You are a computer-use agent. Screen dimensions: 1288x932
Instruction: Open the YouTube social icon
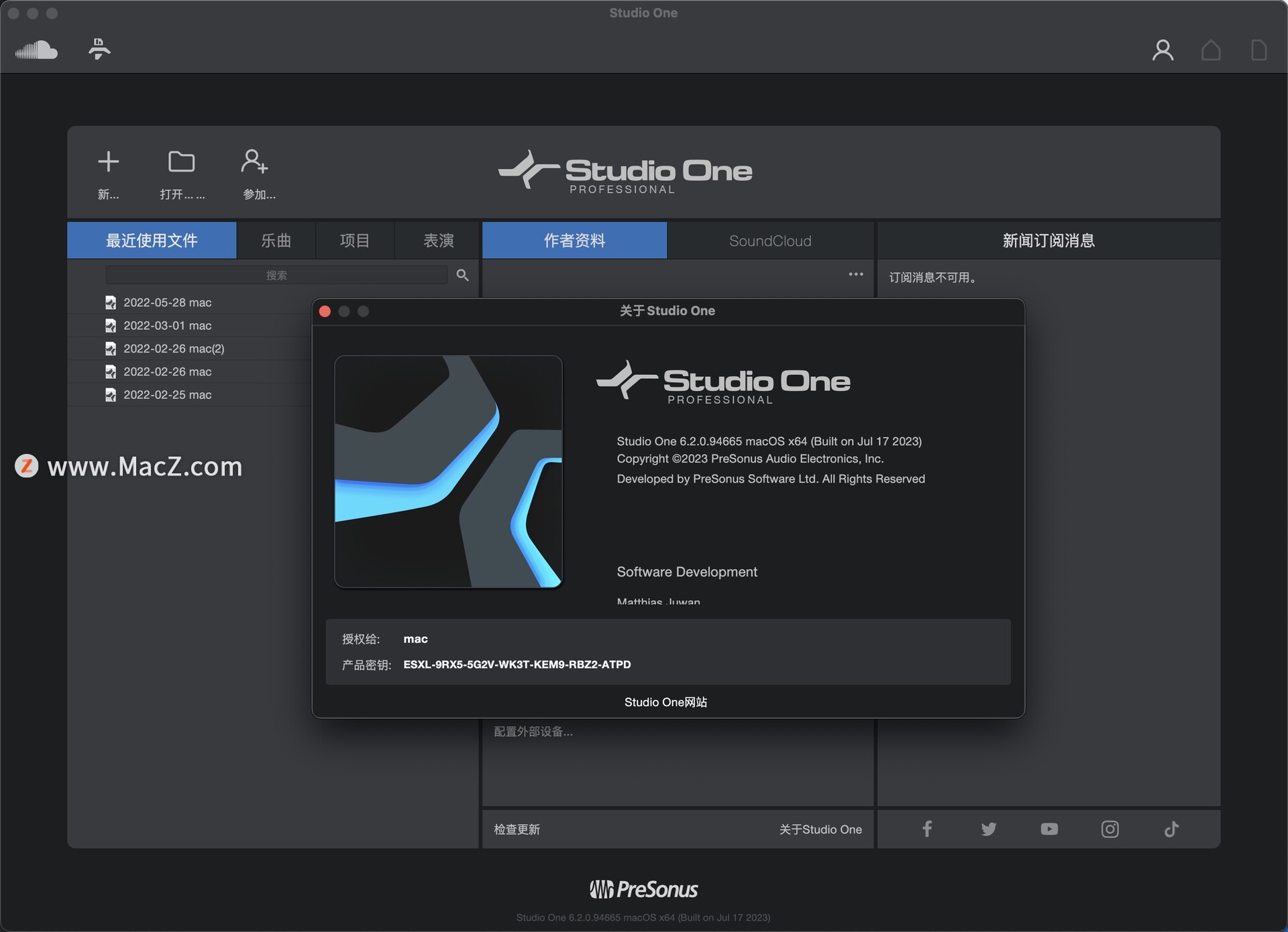pos(1049,829)
